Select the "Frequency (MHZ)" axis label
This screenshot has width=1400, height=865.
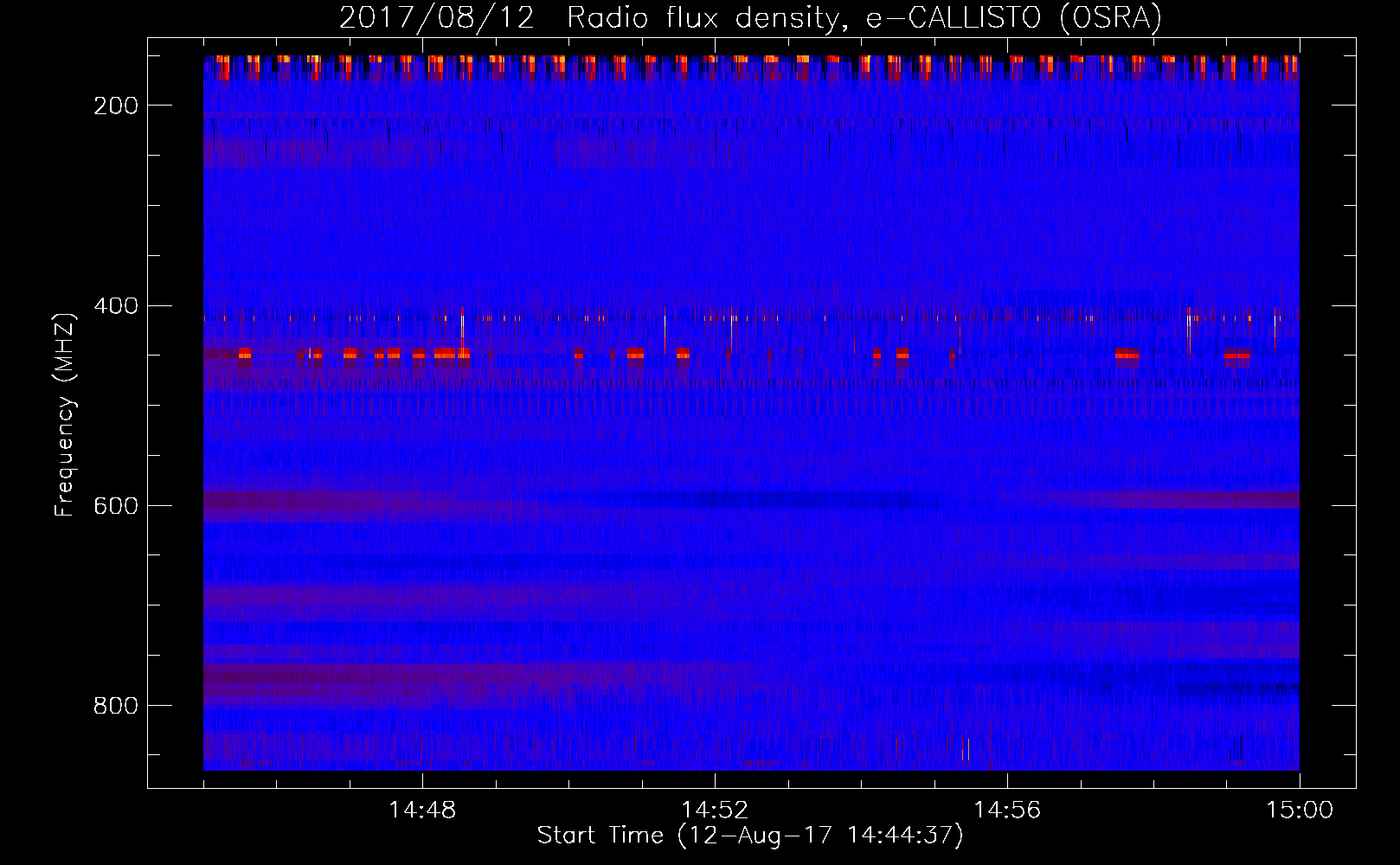click(65, 414)
